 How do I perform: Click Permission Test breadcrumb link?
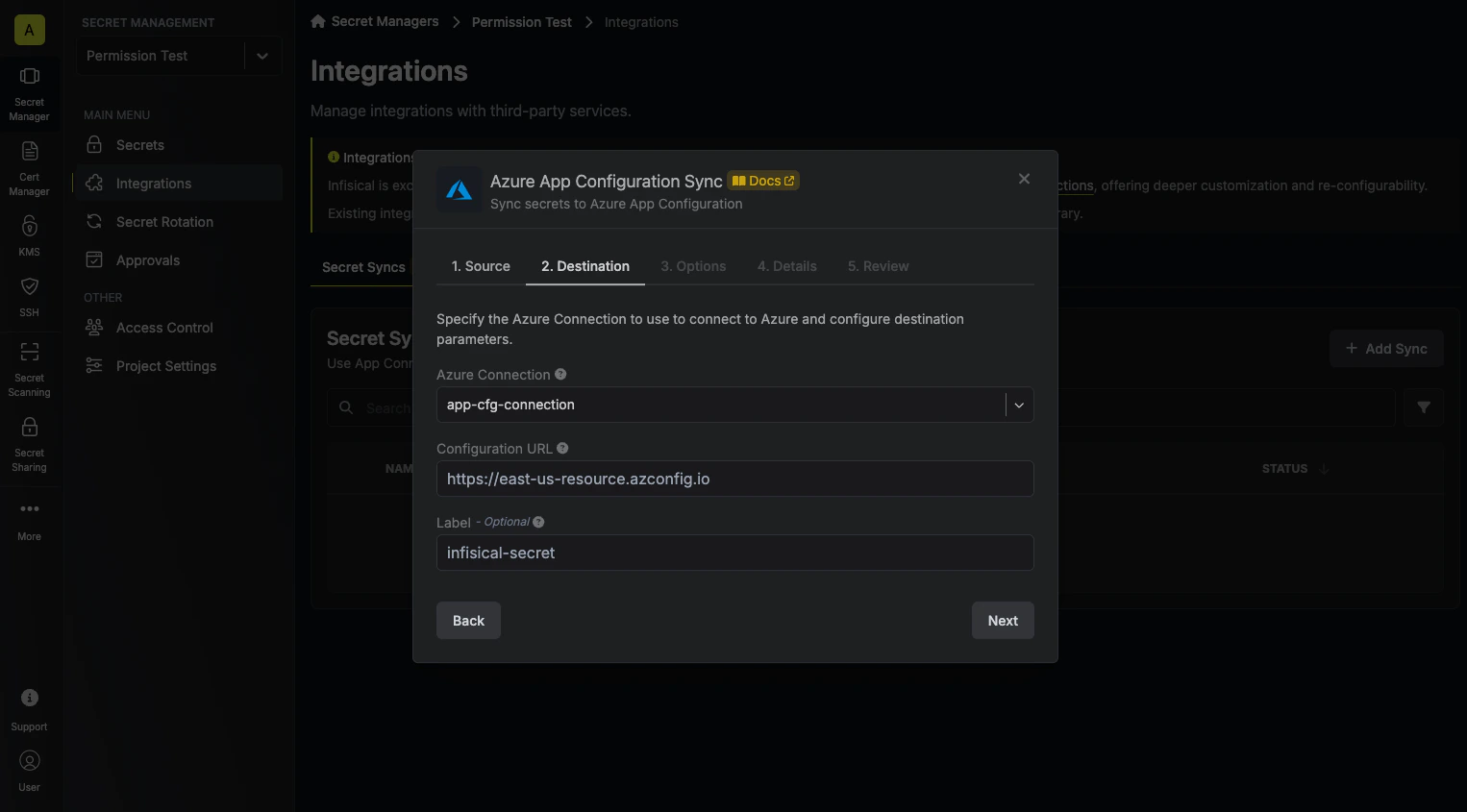[521, 22]
